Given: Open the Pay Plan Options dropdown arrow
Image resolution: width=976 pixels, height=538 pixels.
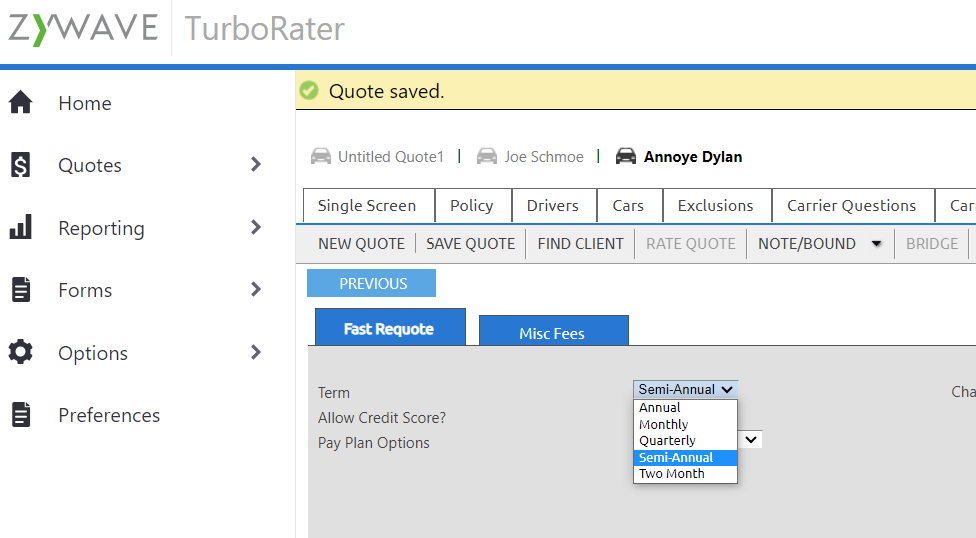Looking at the screenshot, I should tap(751, 440).
